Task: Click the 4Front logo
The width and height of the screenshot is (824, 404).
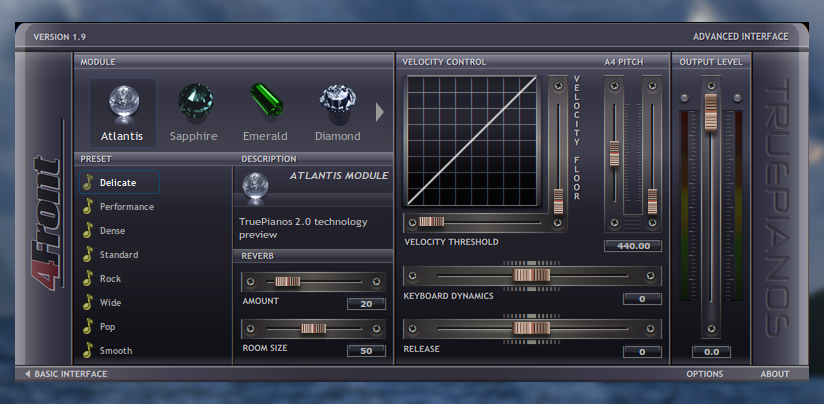Action: tap(46, 223)
